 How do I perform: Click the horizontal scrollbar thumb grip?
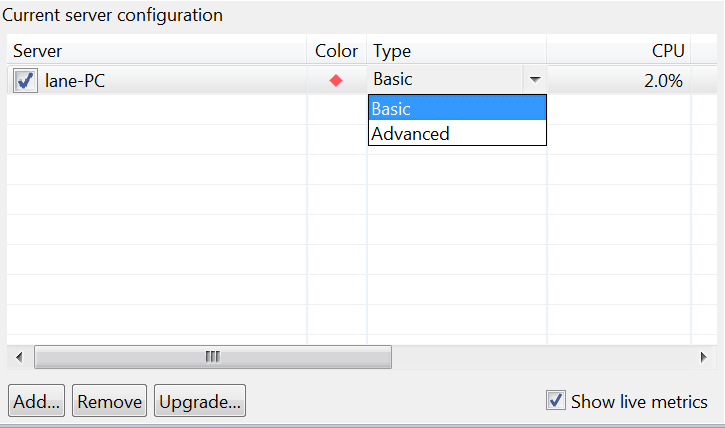[x=213, y=357]
